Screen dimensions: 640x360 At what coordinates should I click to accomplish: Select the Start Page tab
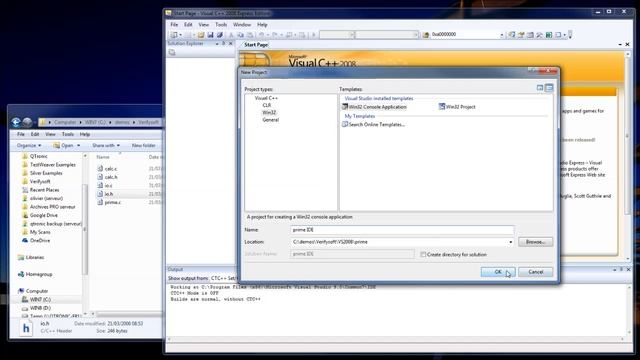tap(256, 45)
